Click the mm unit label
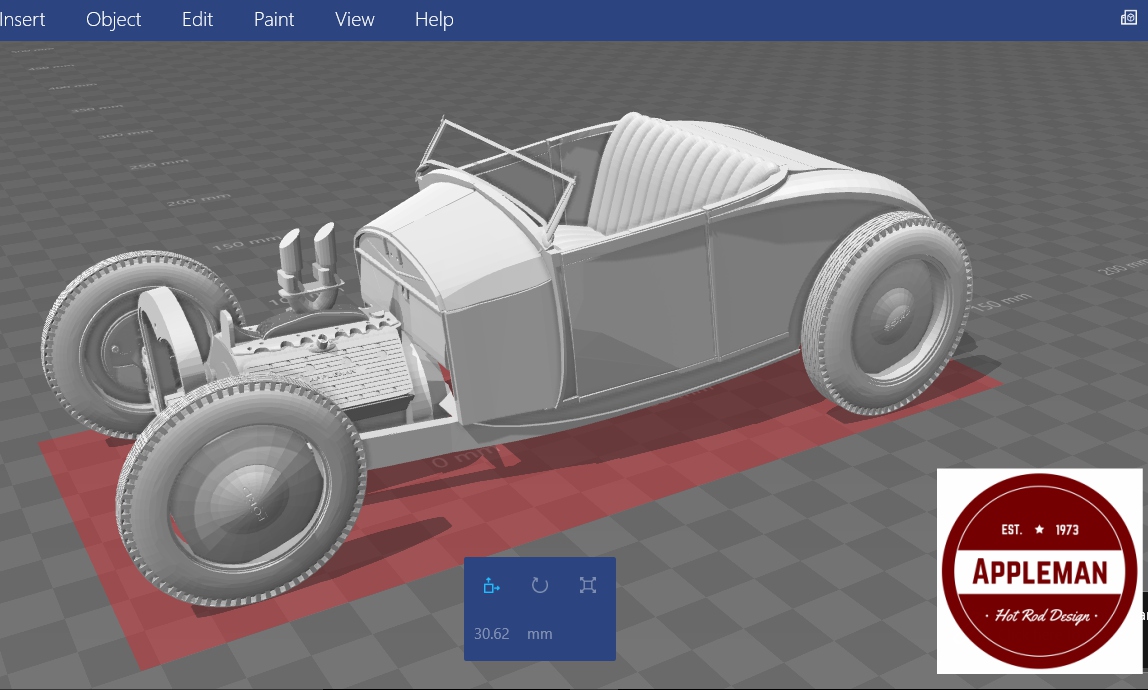The width and height of the screenshot is (1148, 690). click(540, 634)
